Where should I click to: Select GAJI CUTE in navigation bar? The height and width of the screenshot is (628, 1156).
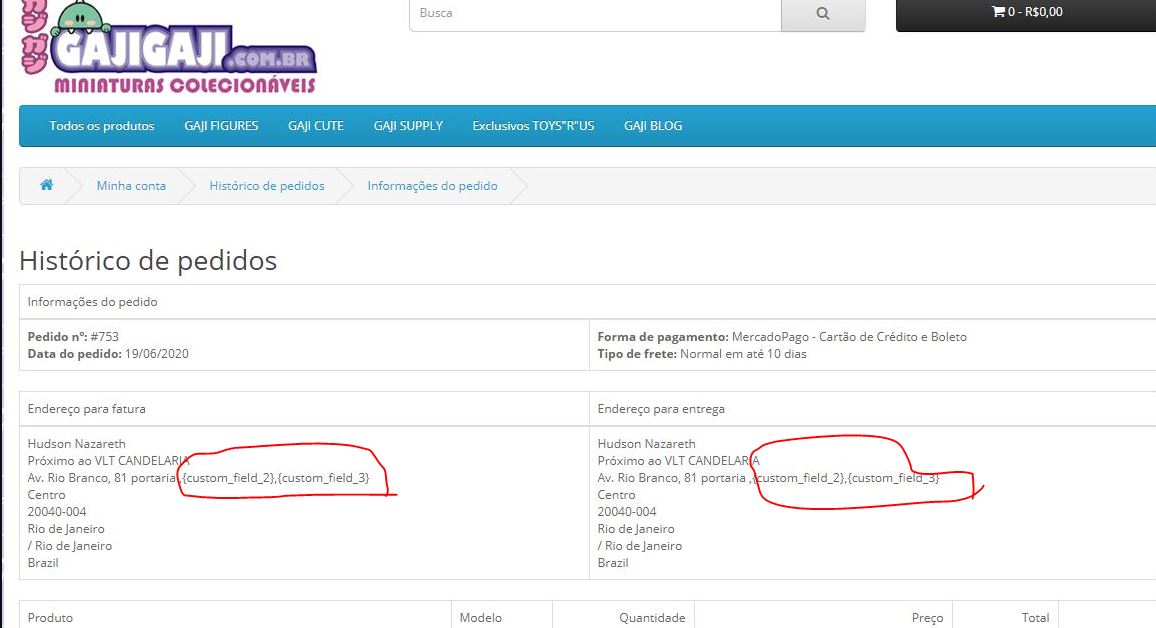pyautogui.click(x=316, y=126)
